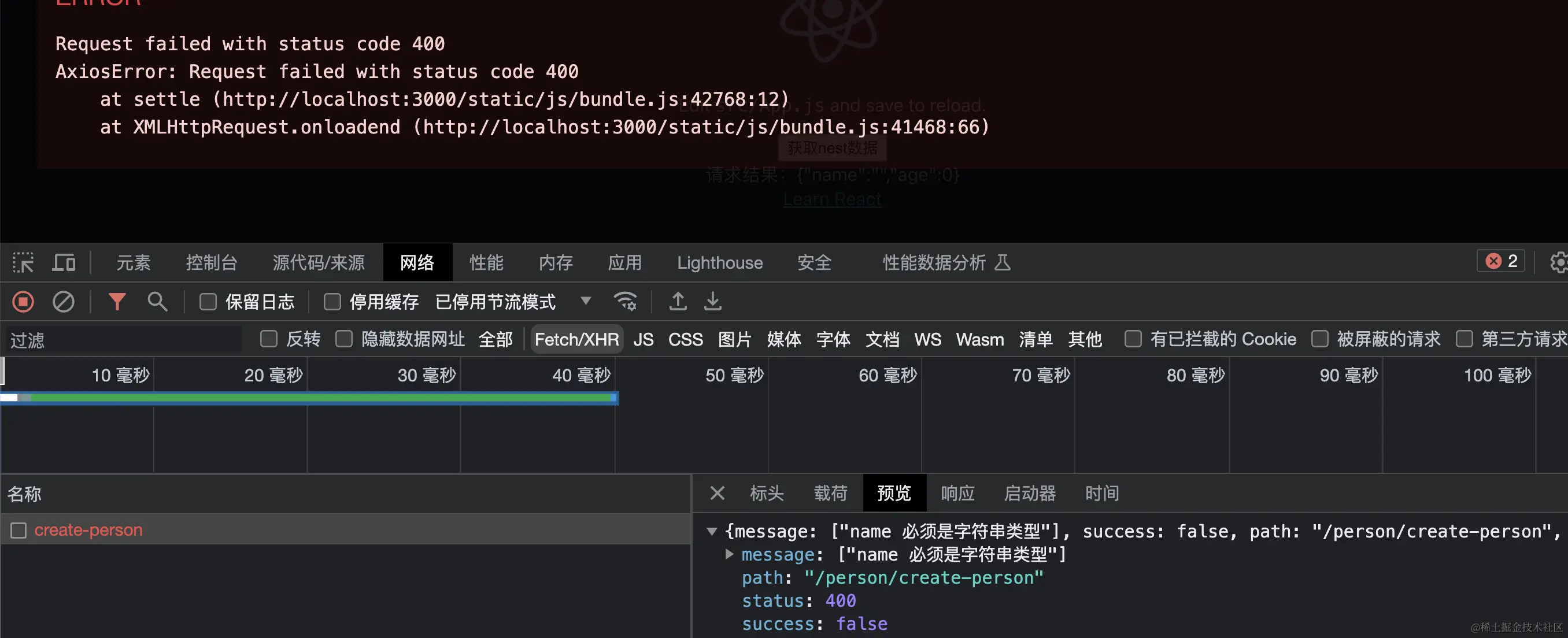
Task: Check 有已拦截的 Cookie option
Action: tap(1133, 339)
